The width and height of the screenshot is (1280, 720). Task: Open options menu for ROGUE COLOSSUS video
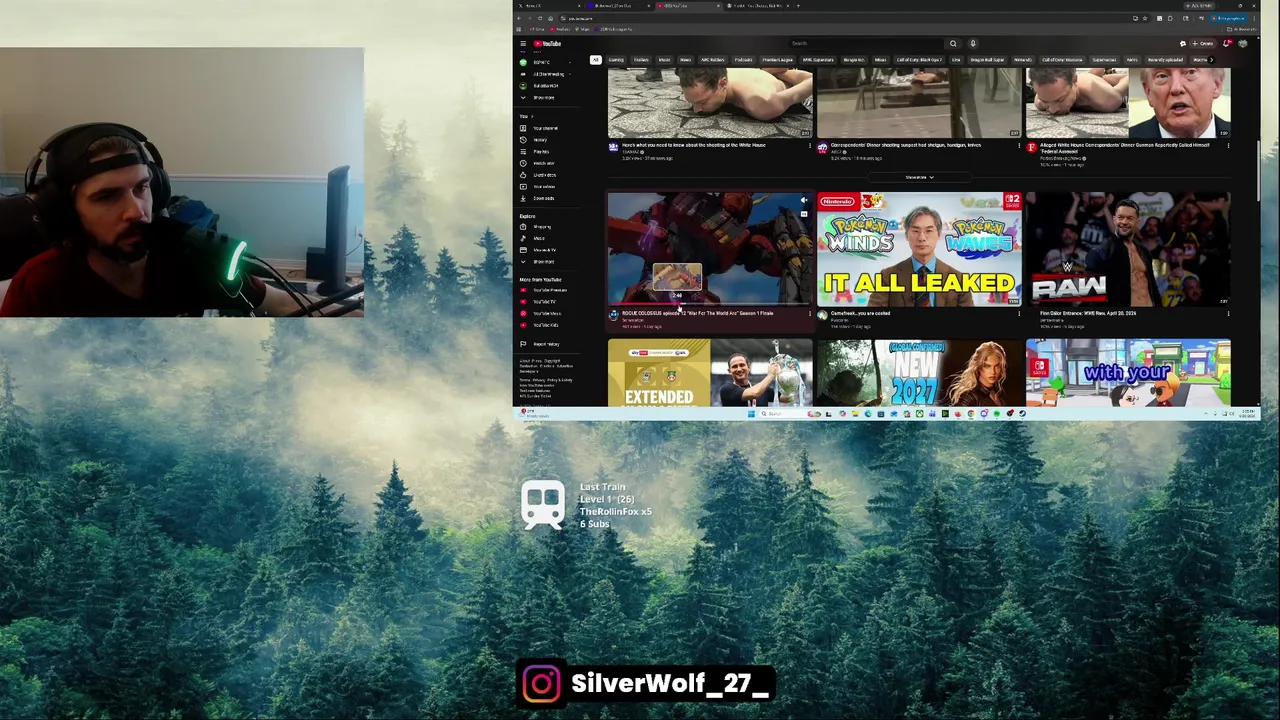tap(810, 314)
